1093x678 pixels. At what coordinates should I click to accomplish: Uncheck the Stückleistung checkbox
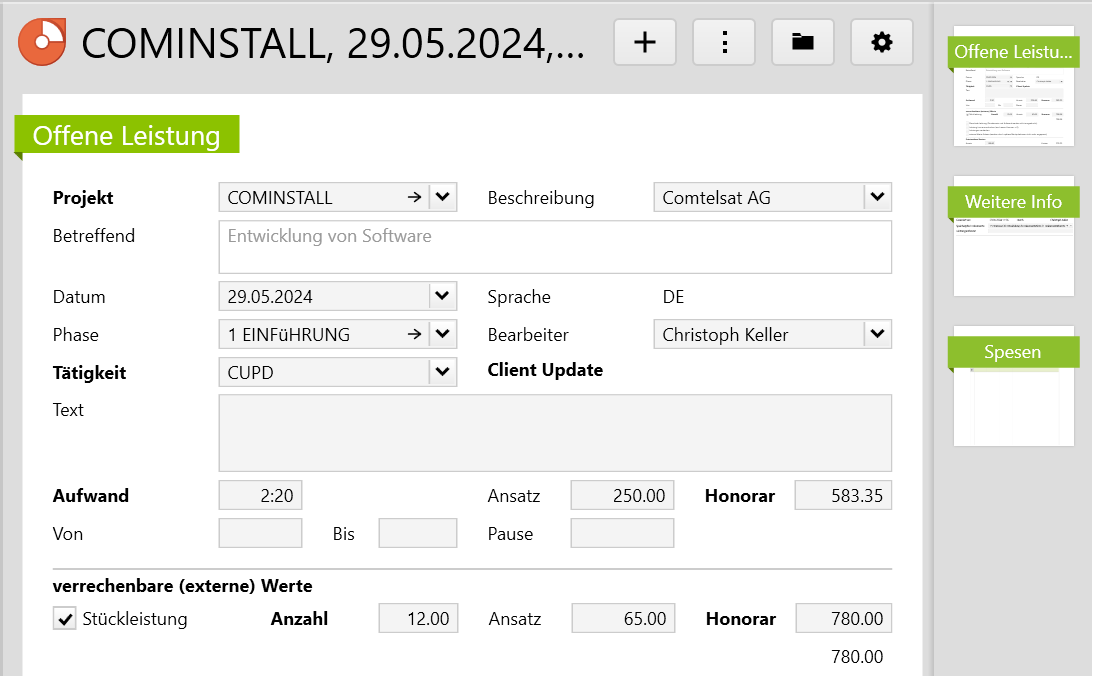point(65,620)
